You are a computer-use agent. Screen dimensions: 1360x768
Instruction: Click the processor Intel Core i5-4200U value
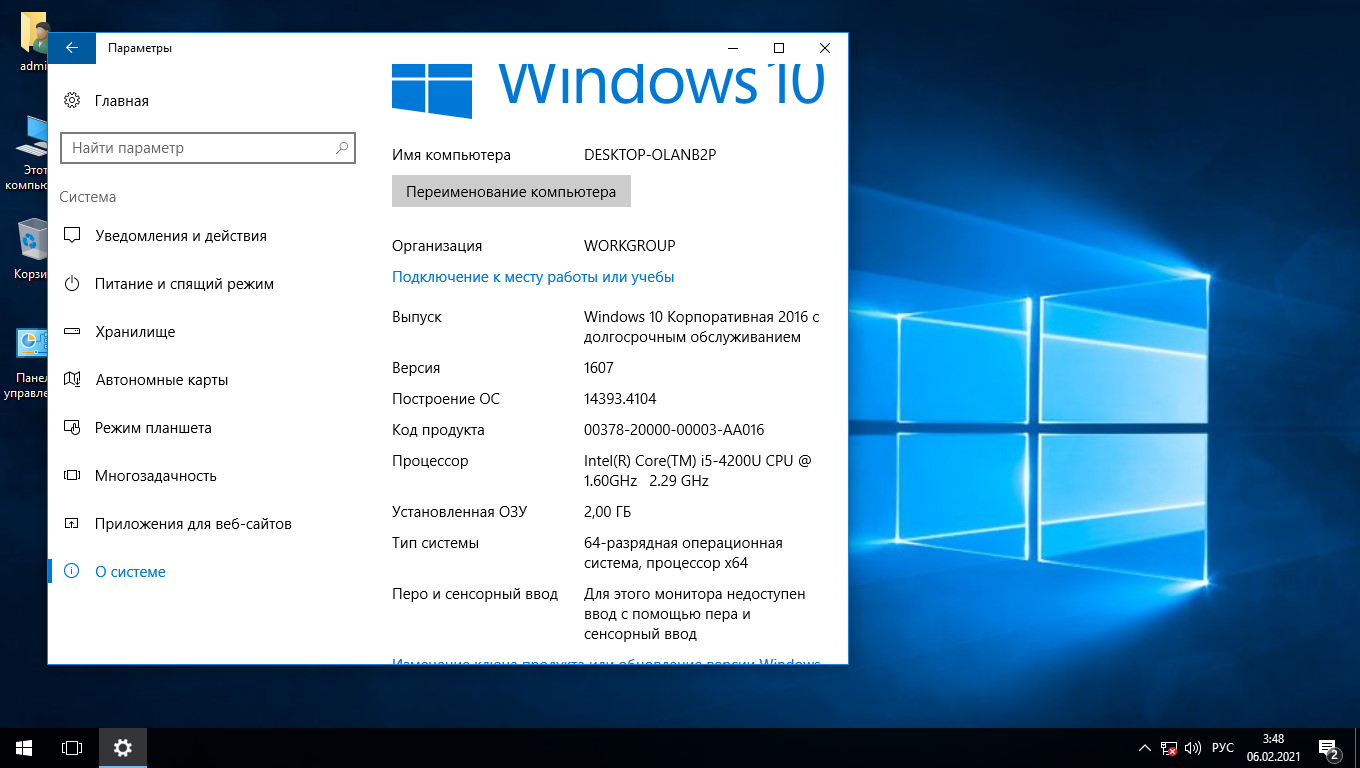698,471
